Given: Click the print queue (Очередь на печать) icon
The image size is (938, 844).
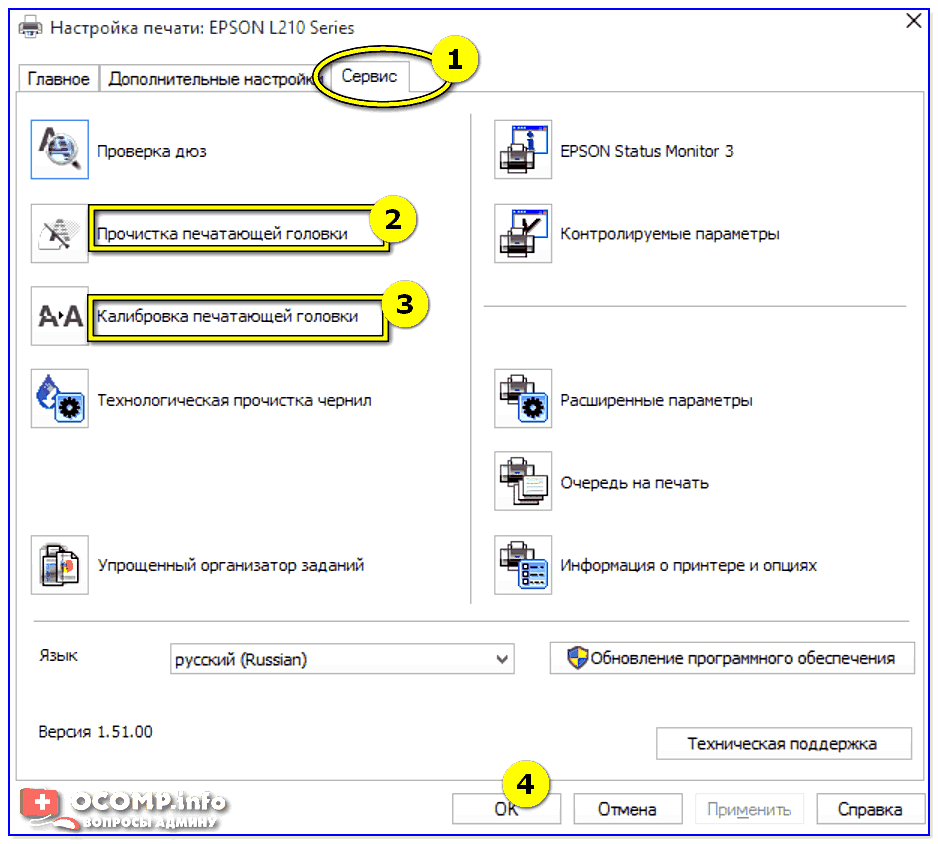Looking at the screenshot, I should 523,481.
